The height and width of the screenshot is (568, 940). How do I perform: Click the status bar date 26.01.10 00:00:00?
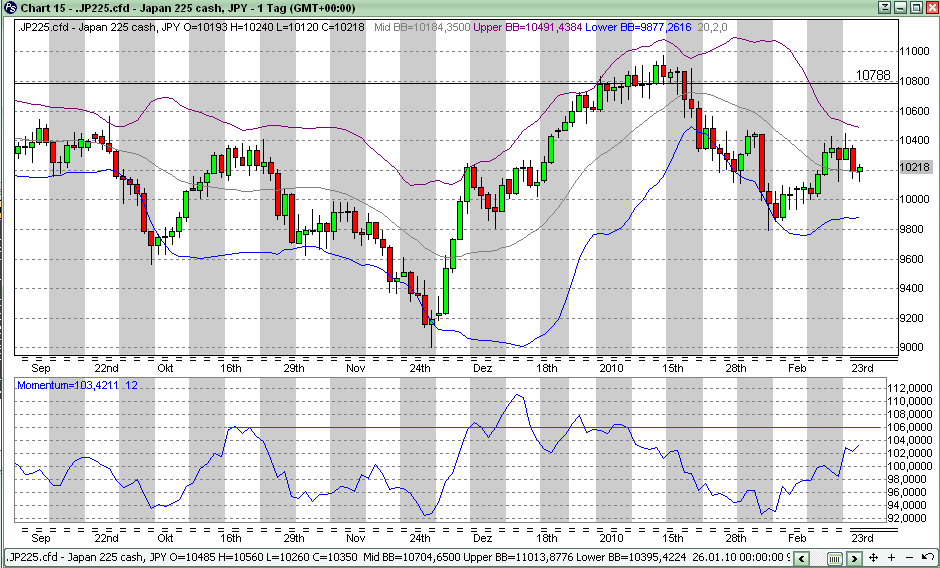tap(737, 557)
